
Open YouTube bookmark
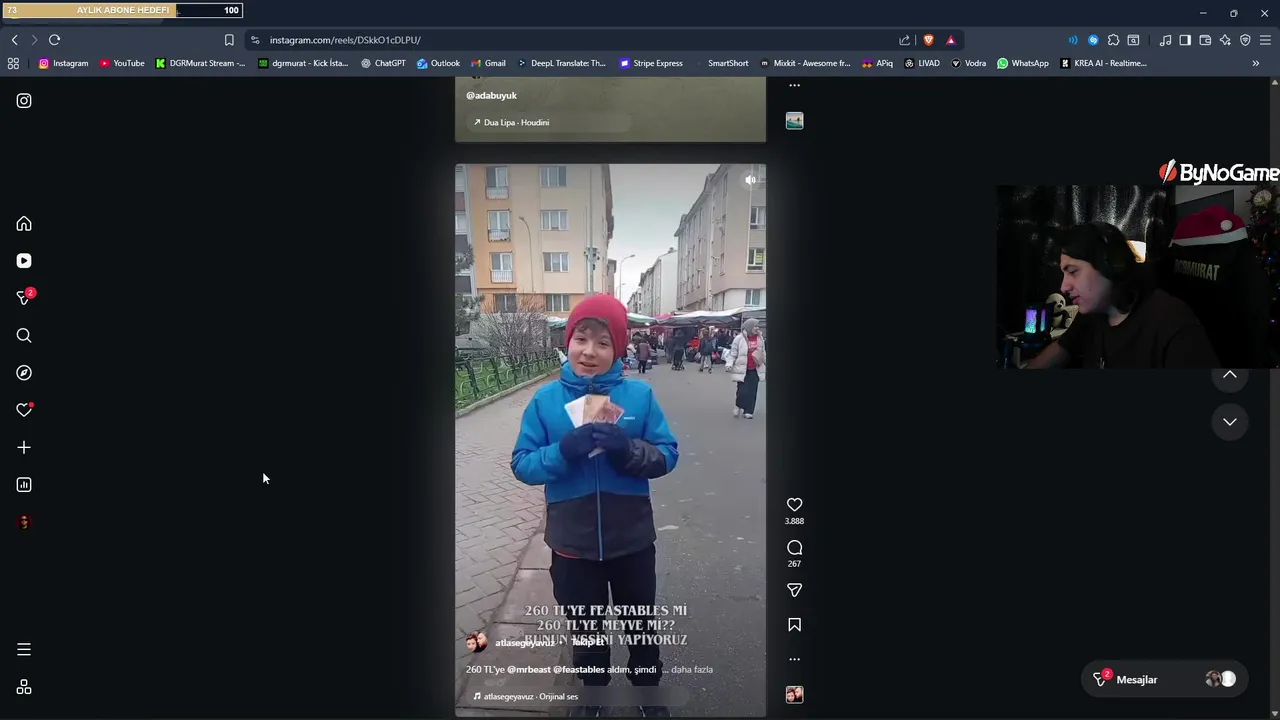[x=122, y=63]
